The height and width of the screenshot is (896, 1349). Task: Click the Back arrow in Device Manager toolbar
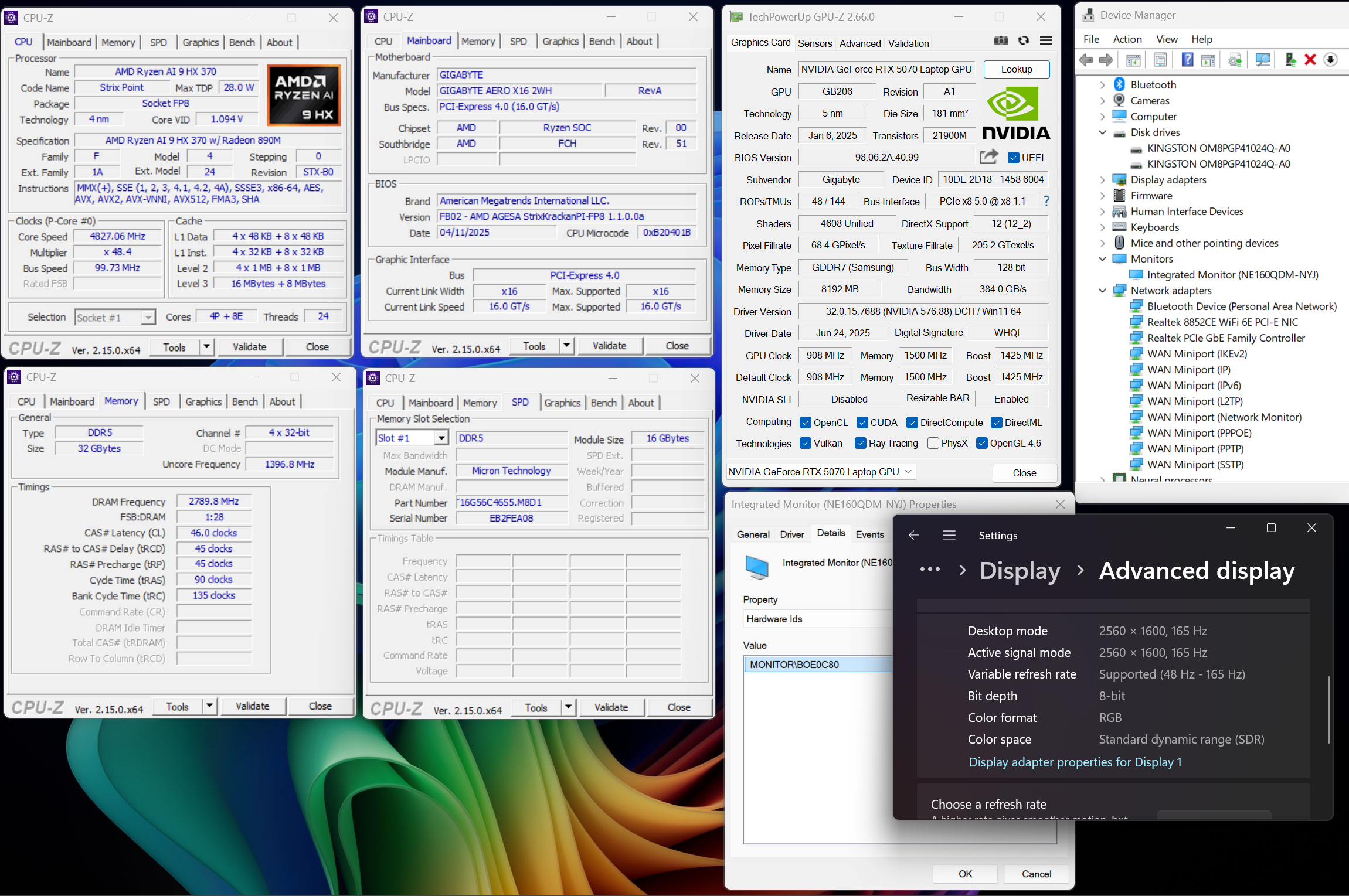(1086, 60)
